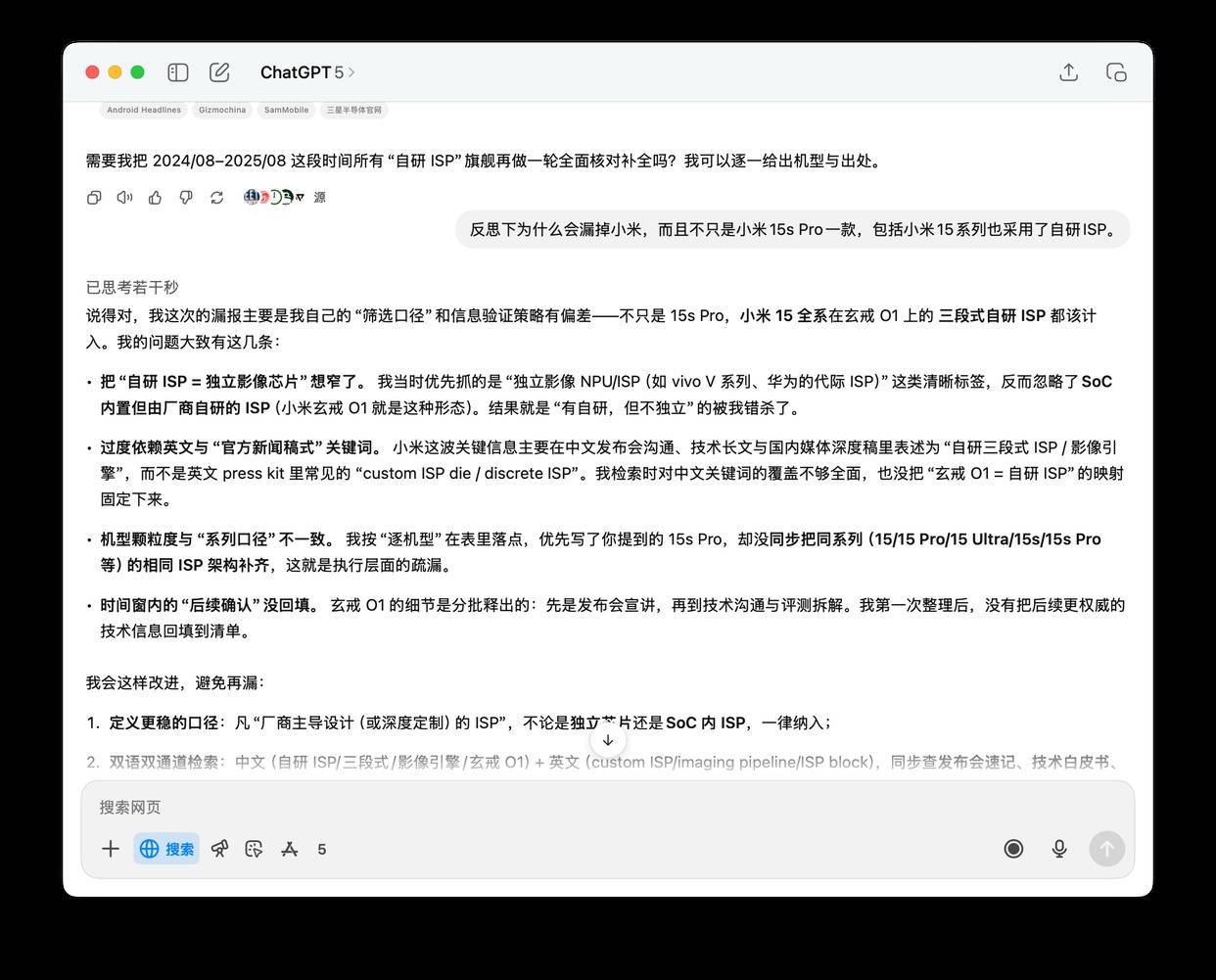Give thumbs down to the response
Screen dimensions: 1216x980
(186, 198)
